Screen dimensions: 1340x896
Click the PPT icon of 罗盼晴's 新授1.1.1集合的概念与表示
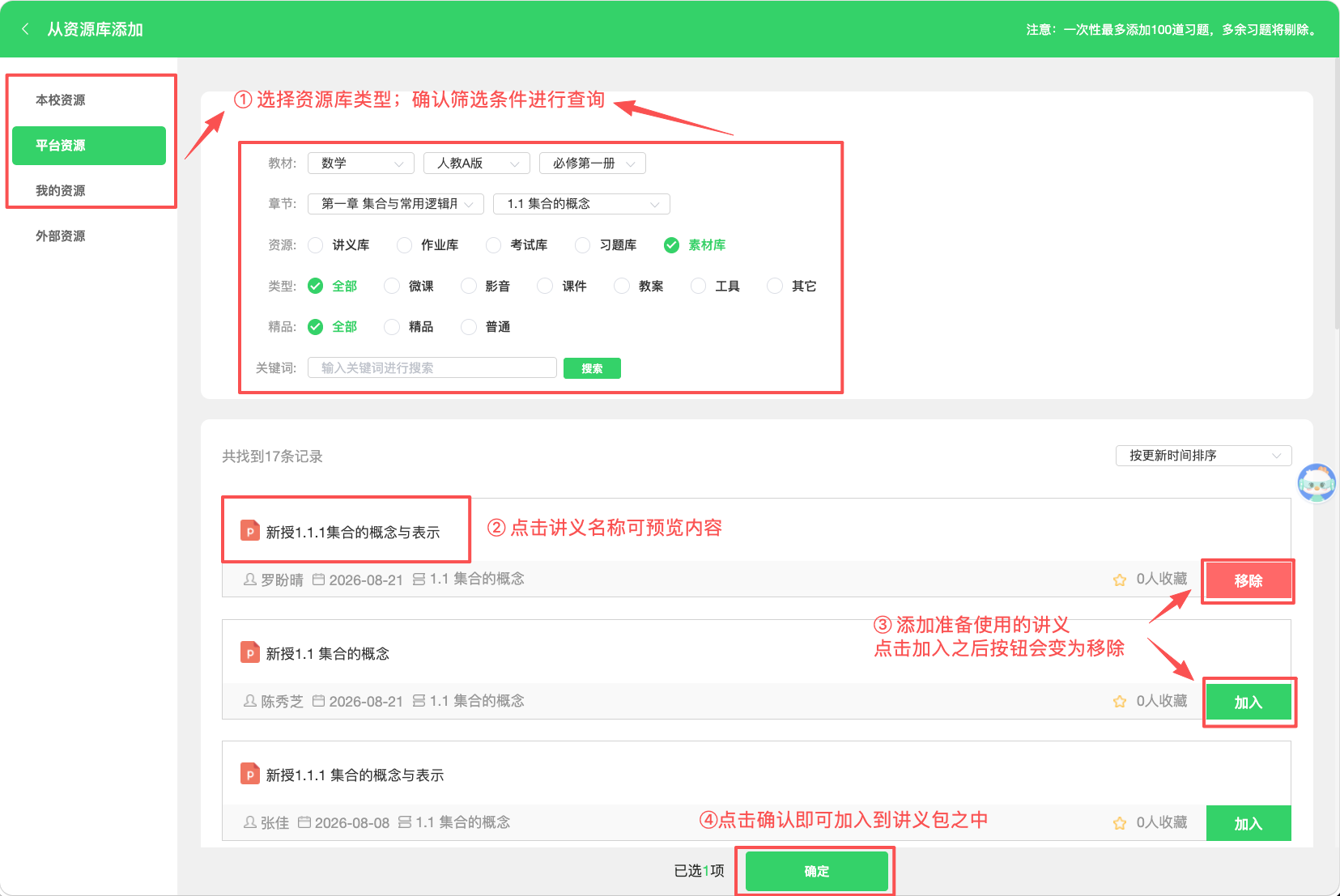pos(250,531)
